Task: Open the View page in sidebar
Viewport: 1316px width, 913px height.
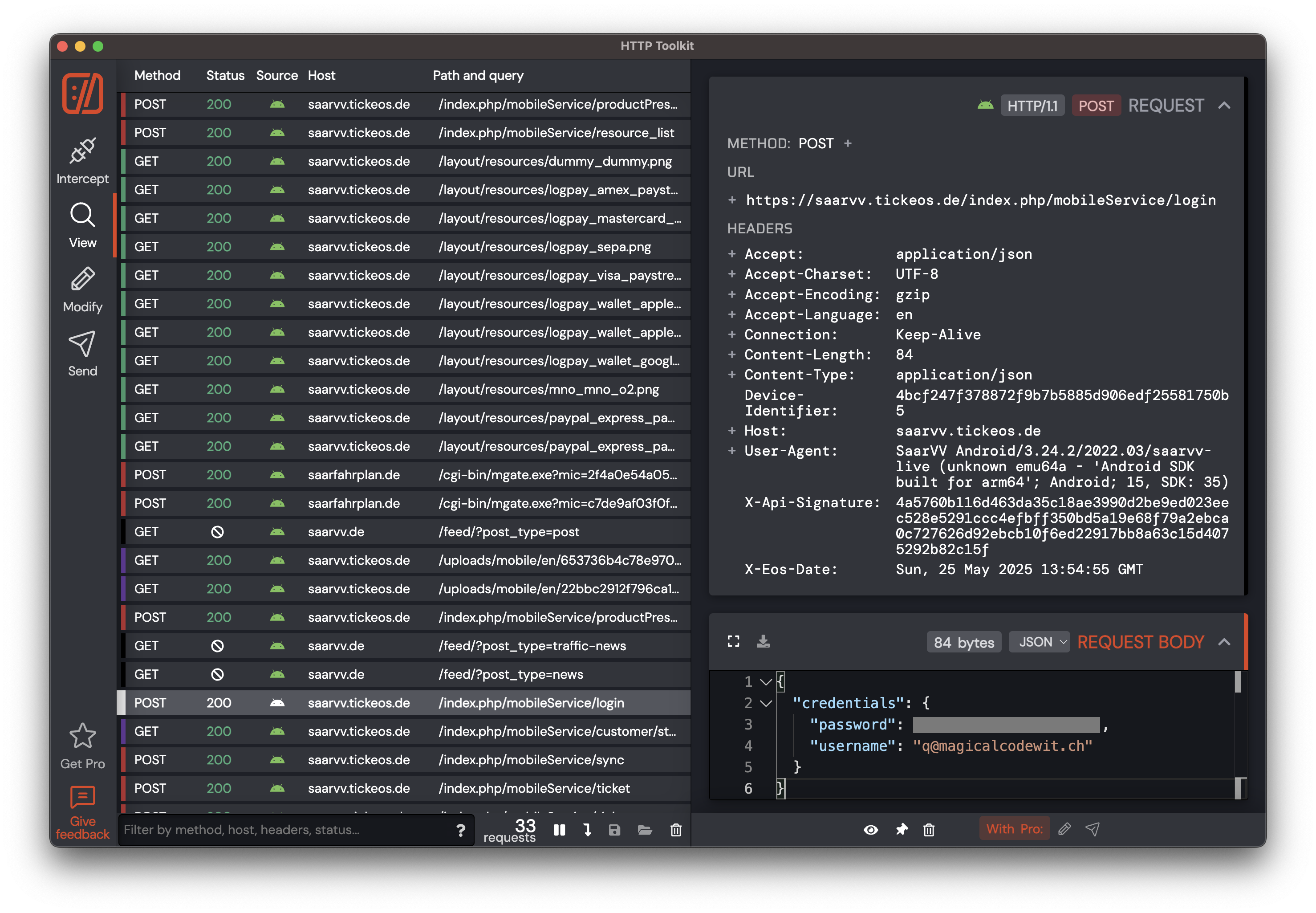Action: tap(82, 225)
